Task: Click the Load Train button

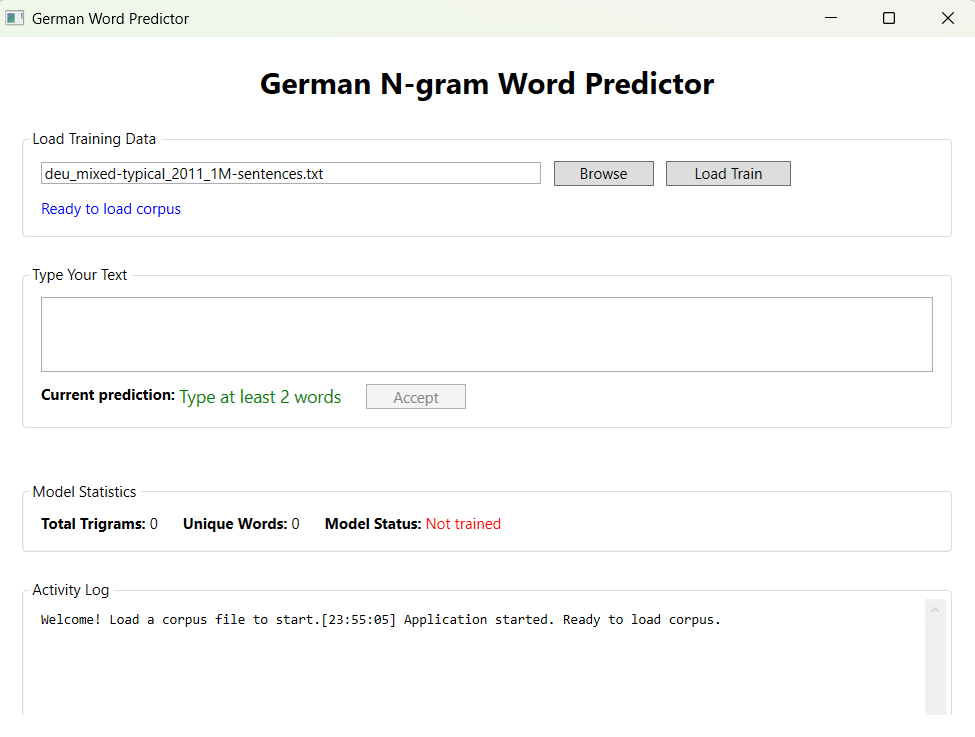Action: coord(728,174)
